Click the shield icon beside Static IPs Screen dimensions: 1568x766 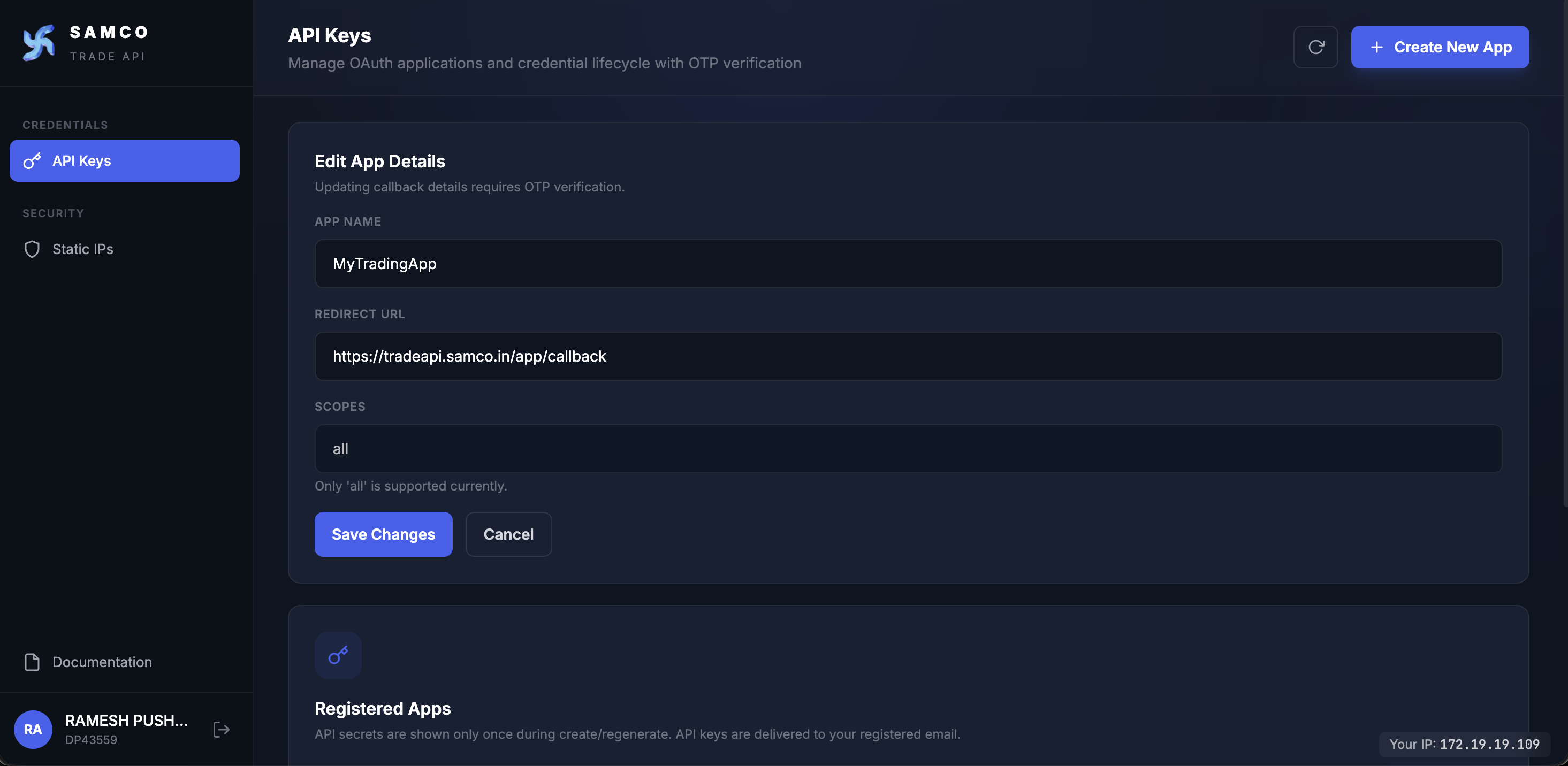coord(32,249)
